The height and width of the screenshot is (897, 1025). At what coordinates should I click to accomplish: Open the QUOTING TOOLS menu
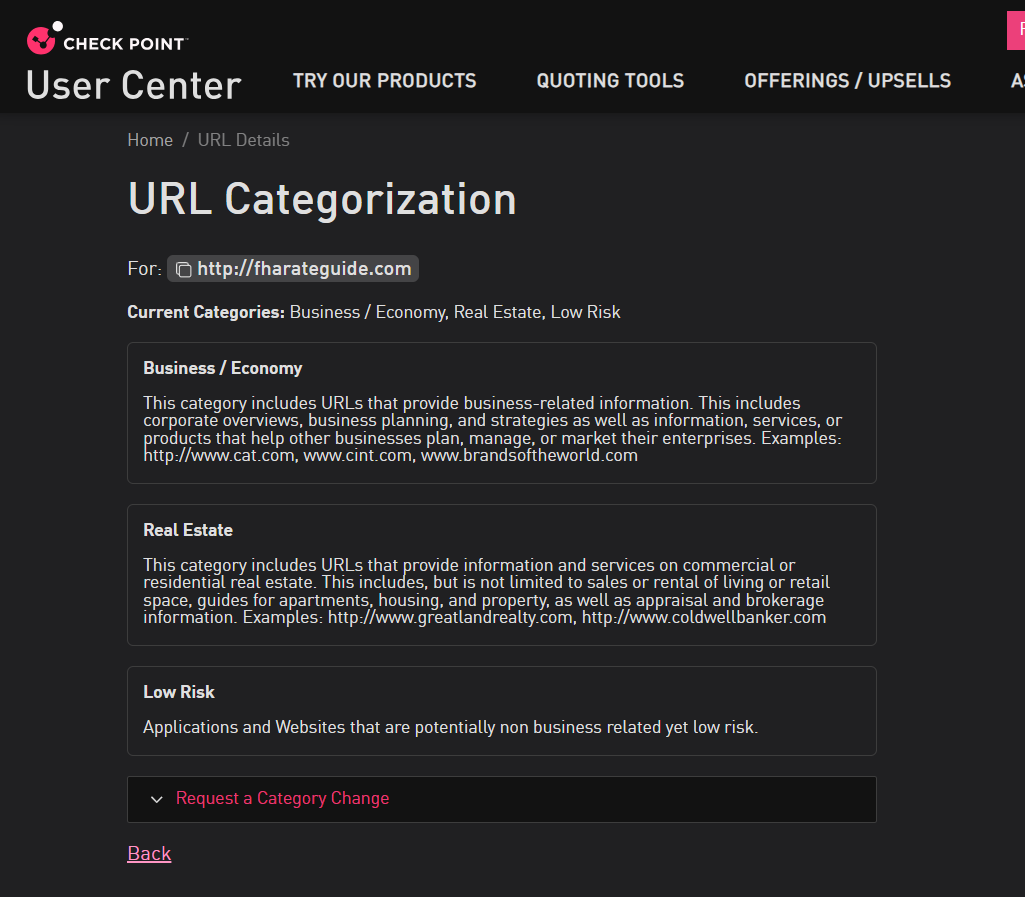click(x=610, y=81)
